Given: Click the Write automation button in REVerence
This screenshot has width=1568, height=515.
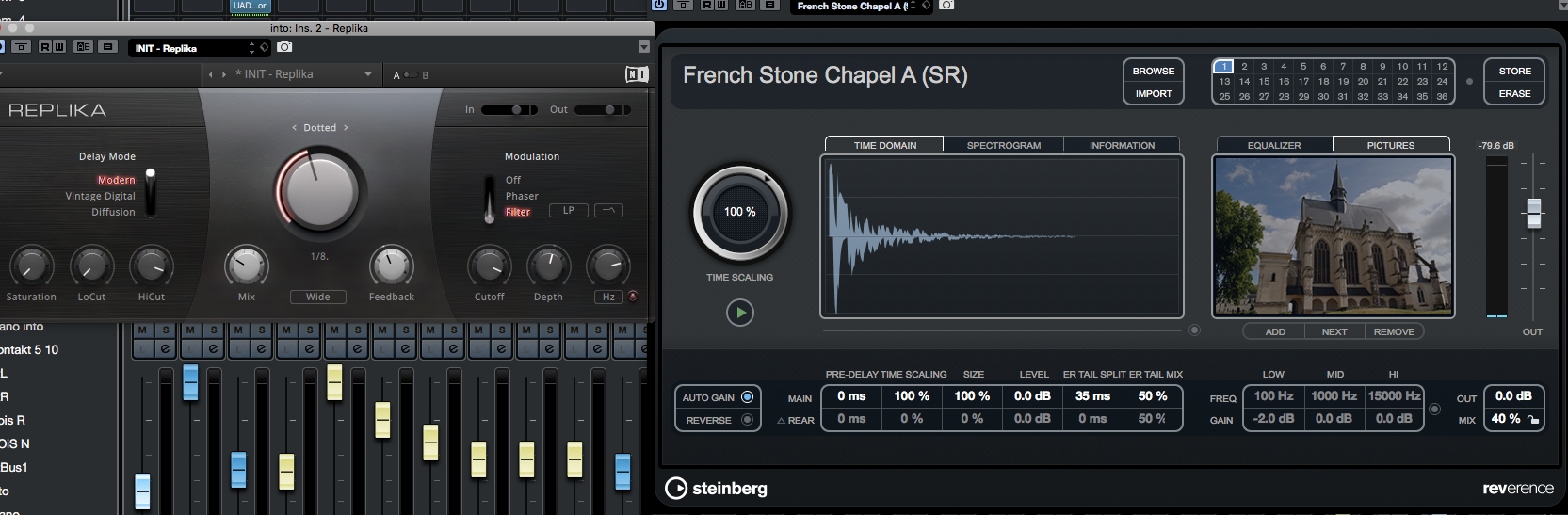Looking at the screenshot, I should pos(721,5).
